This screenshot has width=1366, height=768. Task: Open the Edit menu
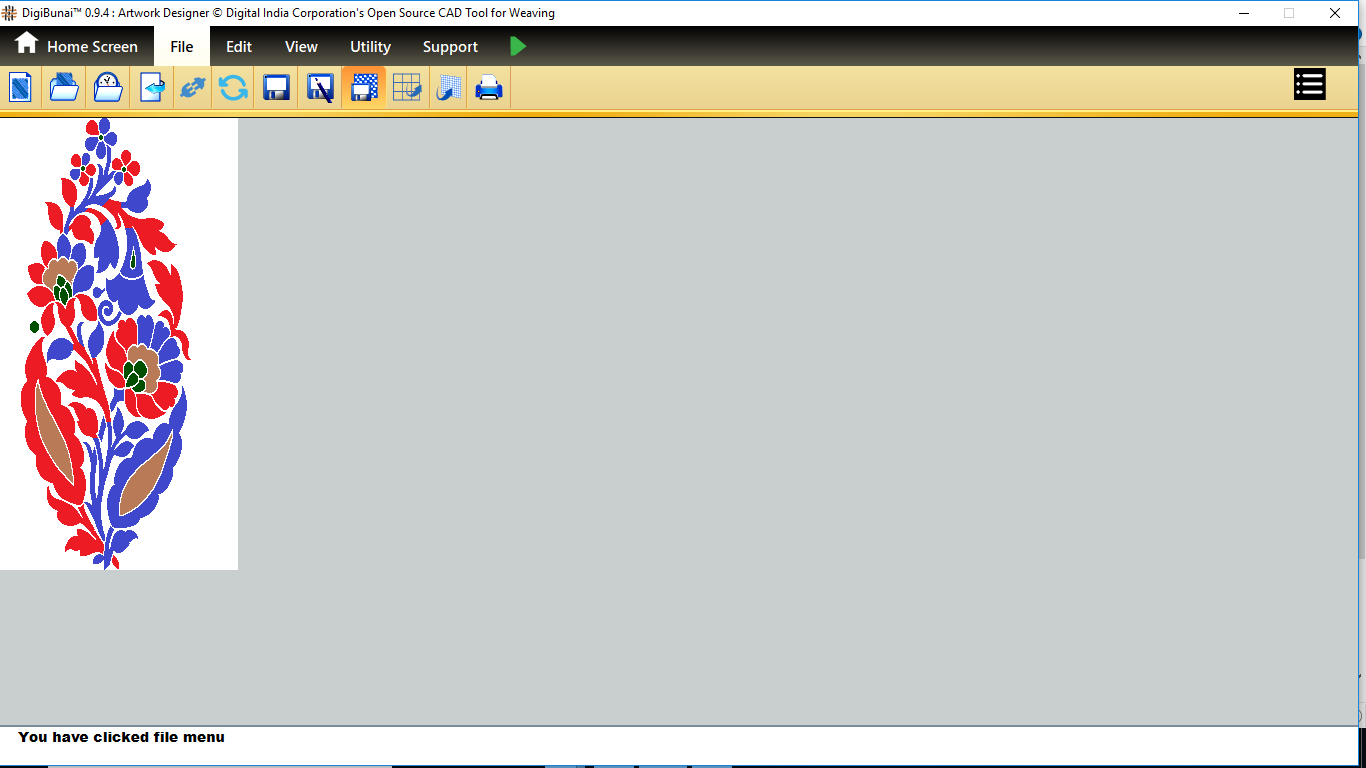(239, 47)
